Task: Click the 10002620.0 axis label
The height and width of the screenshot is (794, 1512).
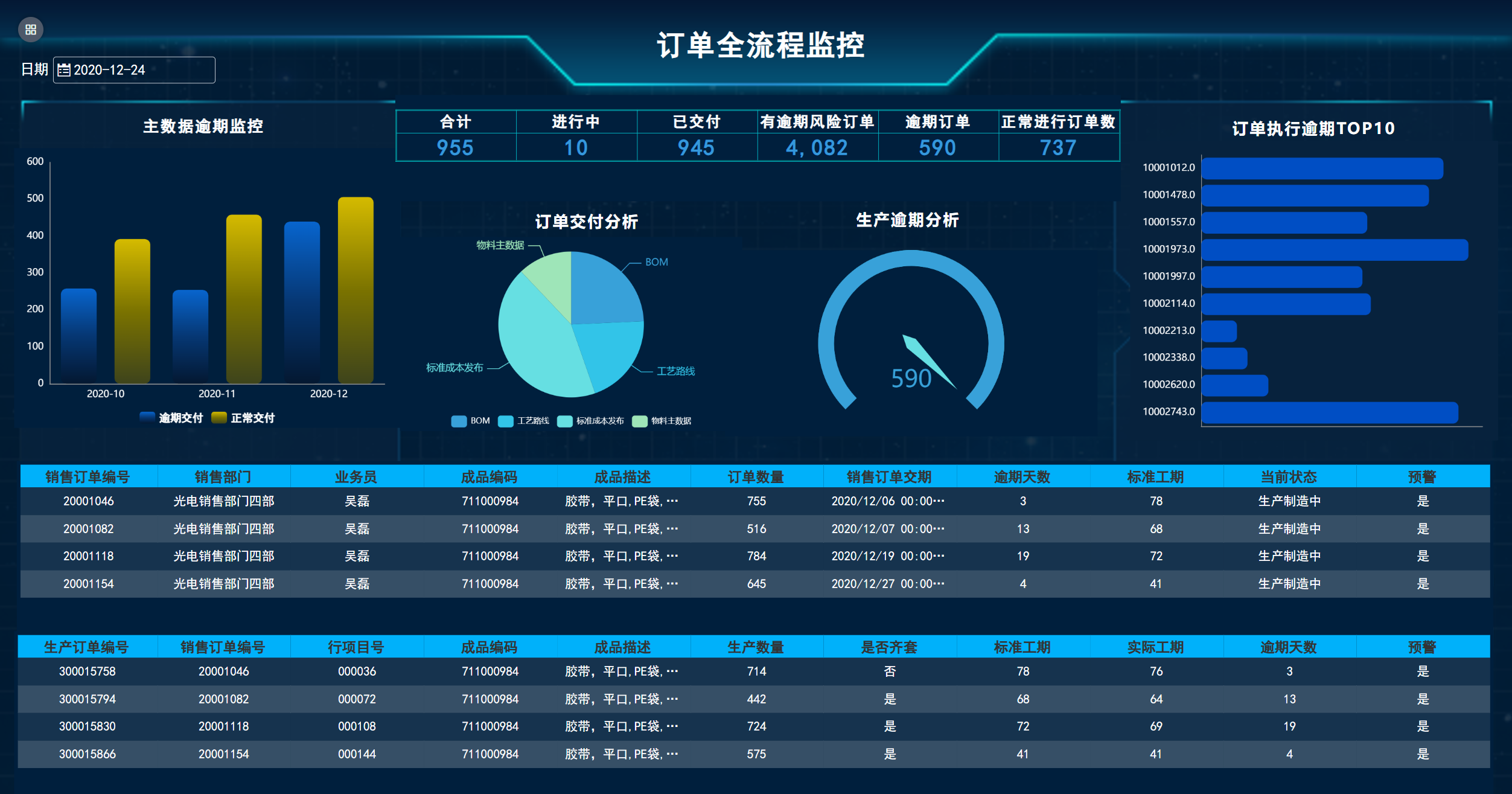Action: click(x=1169, y=385)
